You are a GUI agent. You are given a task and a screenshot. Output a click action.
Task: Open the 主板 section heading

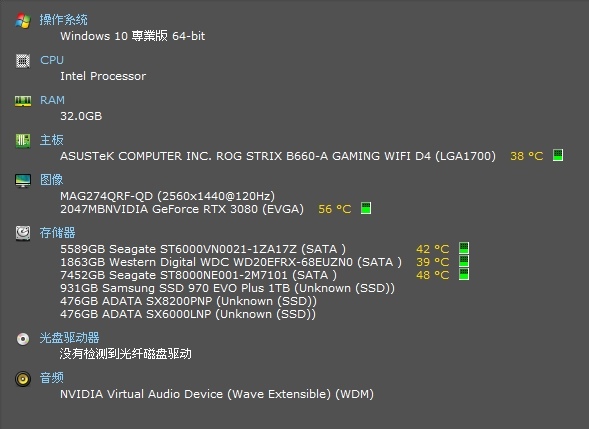coord(51,140)
